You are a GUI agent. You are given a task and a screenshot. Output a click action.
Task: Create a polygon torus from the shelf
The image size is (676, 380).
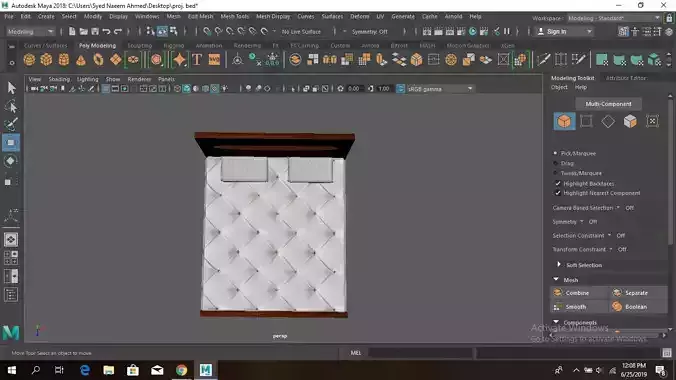pyautogui.click(x=98, y=60)
